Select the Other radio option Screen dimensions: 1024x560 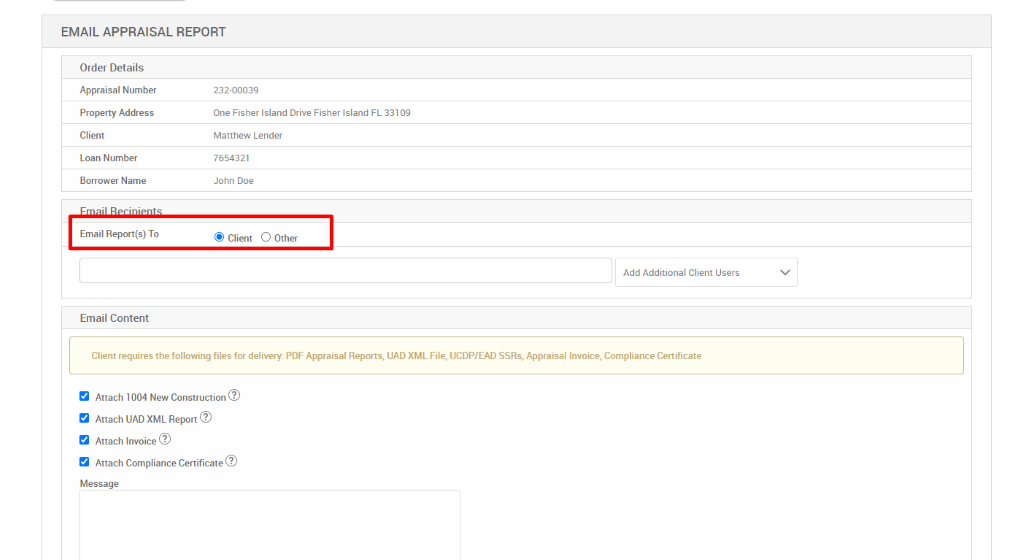pyautogui.click(x=266, y=237)
